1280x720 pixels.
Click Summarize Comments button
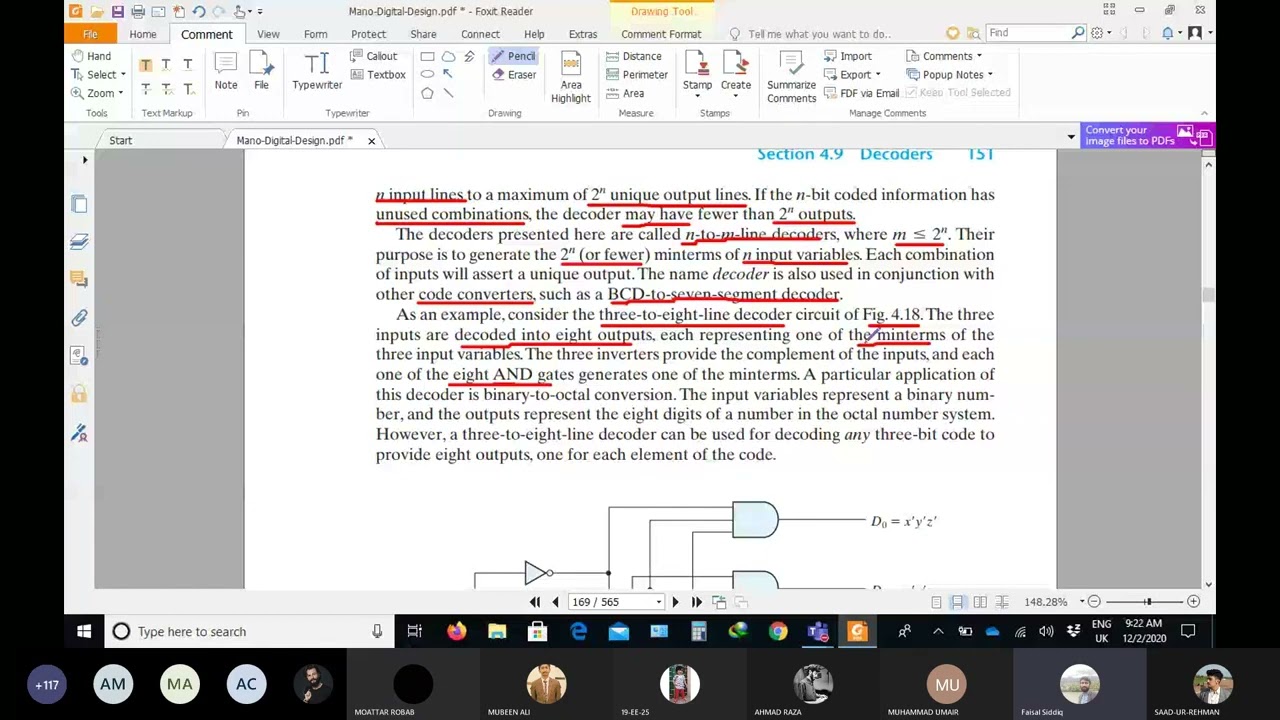tap(791, 77)
